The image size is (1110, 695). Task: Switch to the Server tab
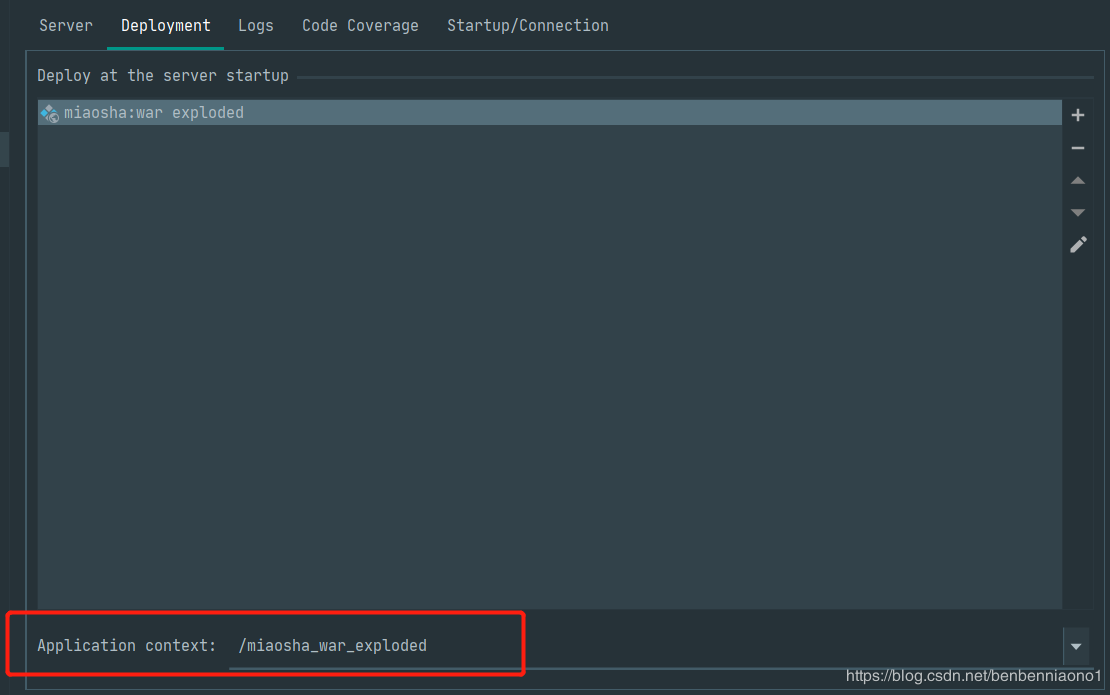(66, 26)
